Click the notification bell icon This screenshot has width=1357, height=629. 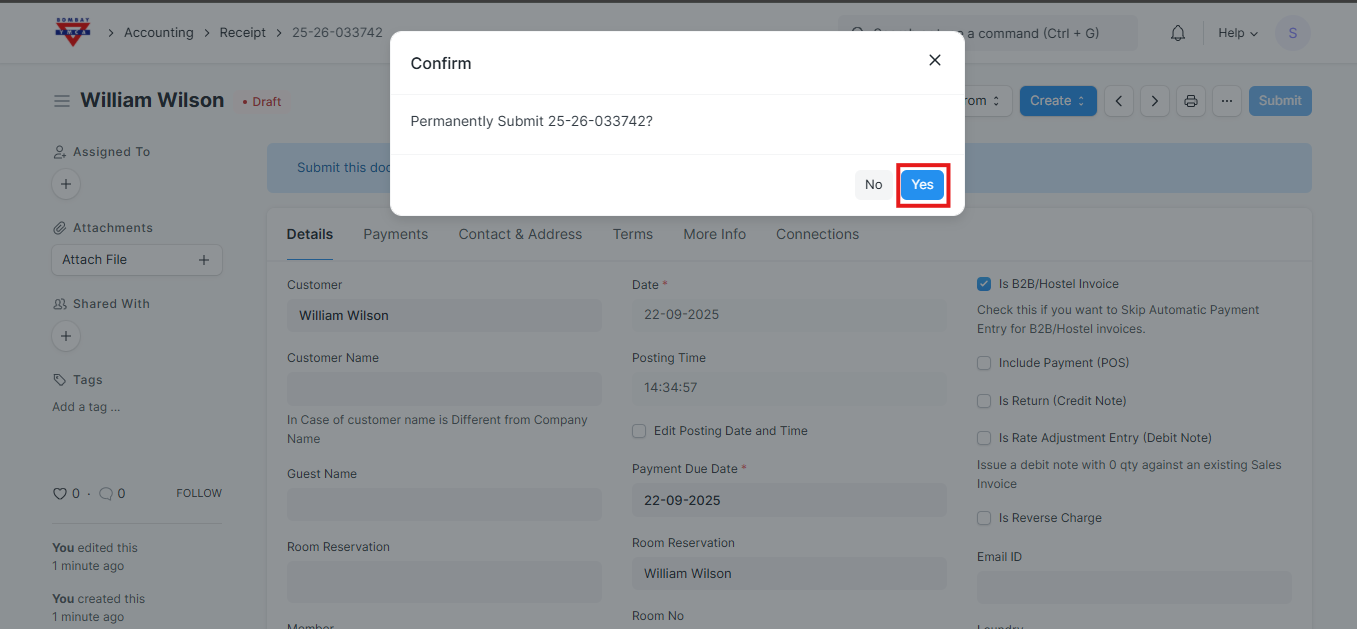tap(1177, 33)
